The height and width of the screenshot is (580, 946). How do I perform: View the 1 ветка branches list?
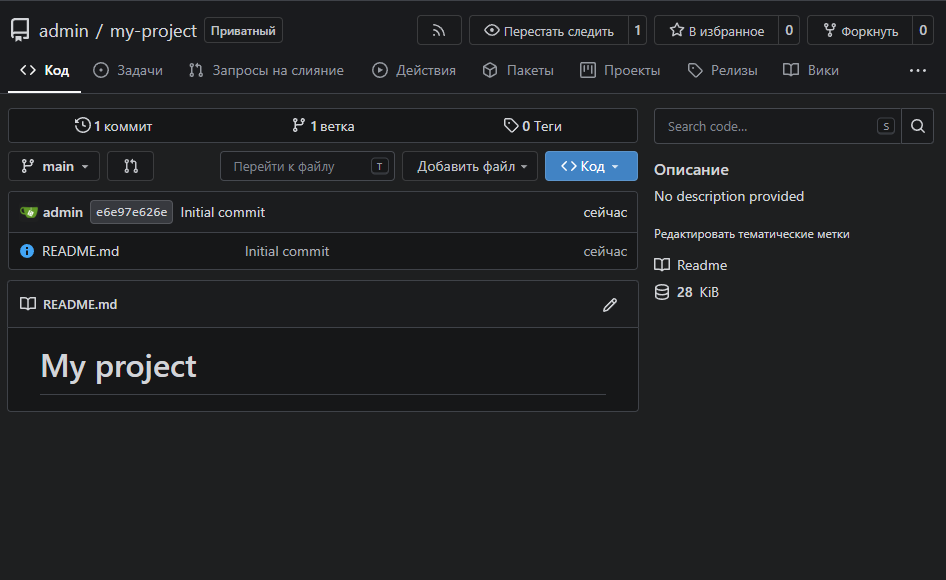pyautogui.click(x=323, y=126)
